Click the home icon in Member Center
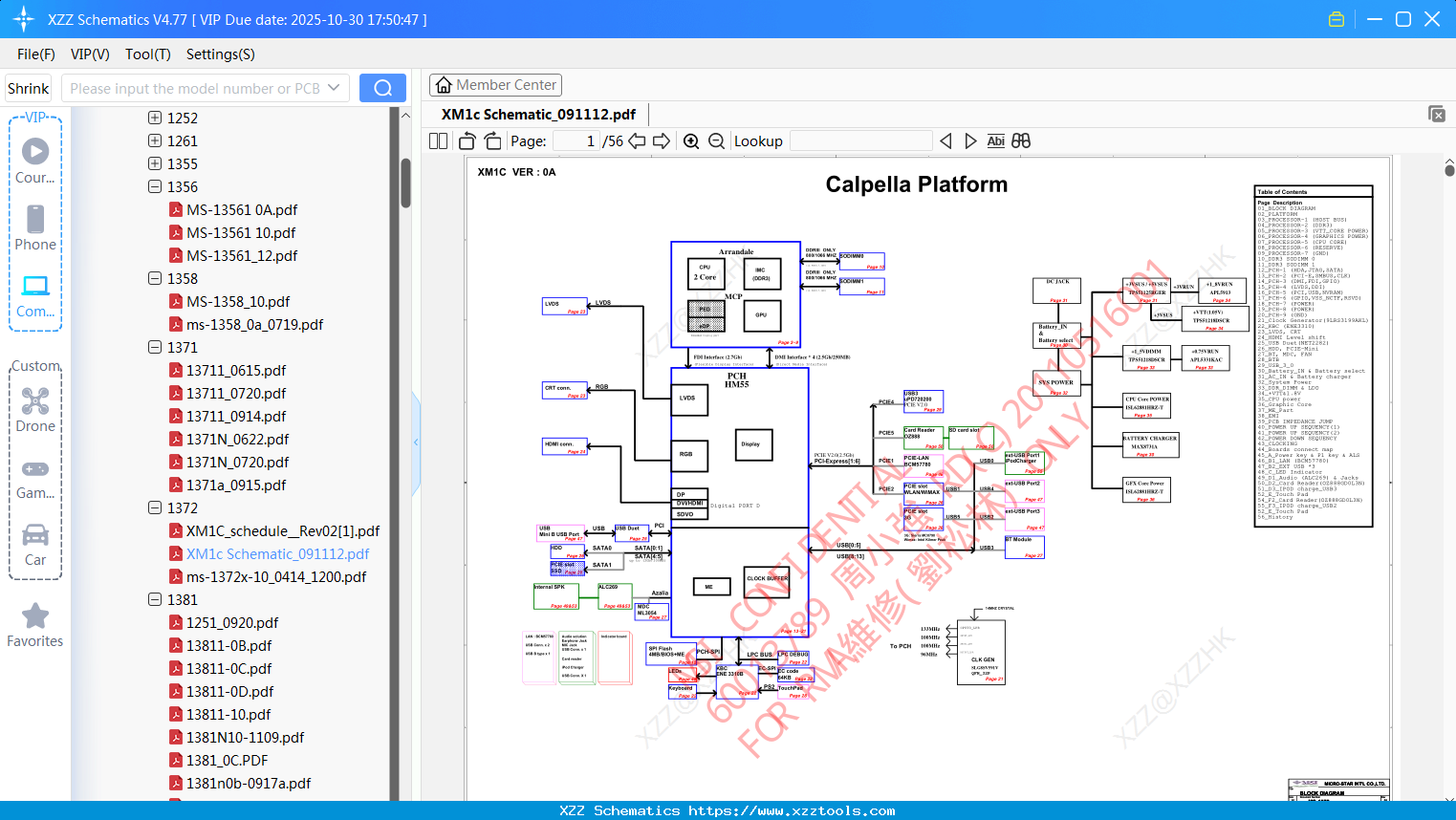Viewport: 1456px width, 820px height. click(444, 85)
